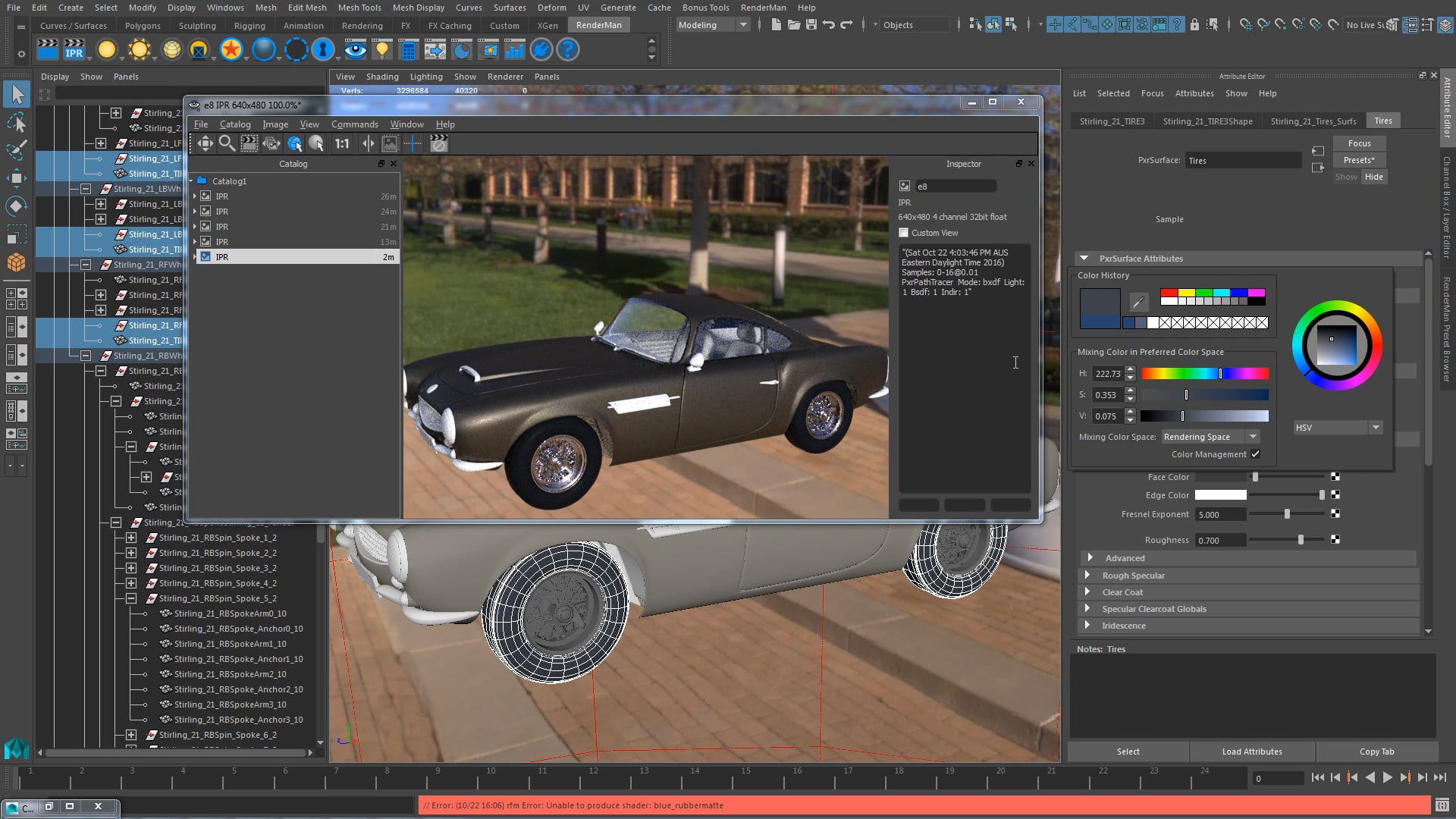The height and width of the screenshot is (819, 1456).
Task: Activate the Paint Selection brush tool
Action: pyautogui.click(x=17, y=150)
